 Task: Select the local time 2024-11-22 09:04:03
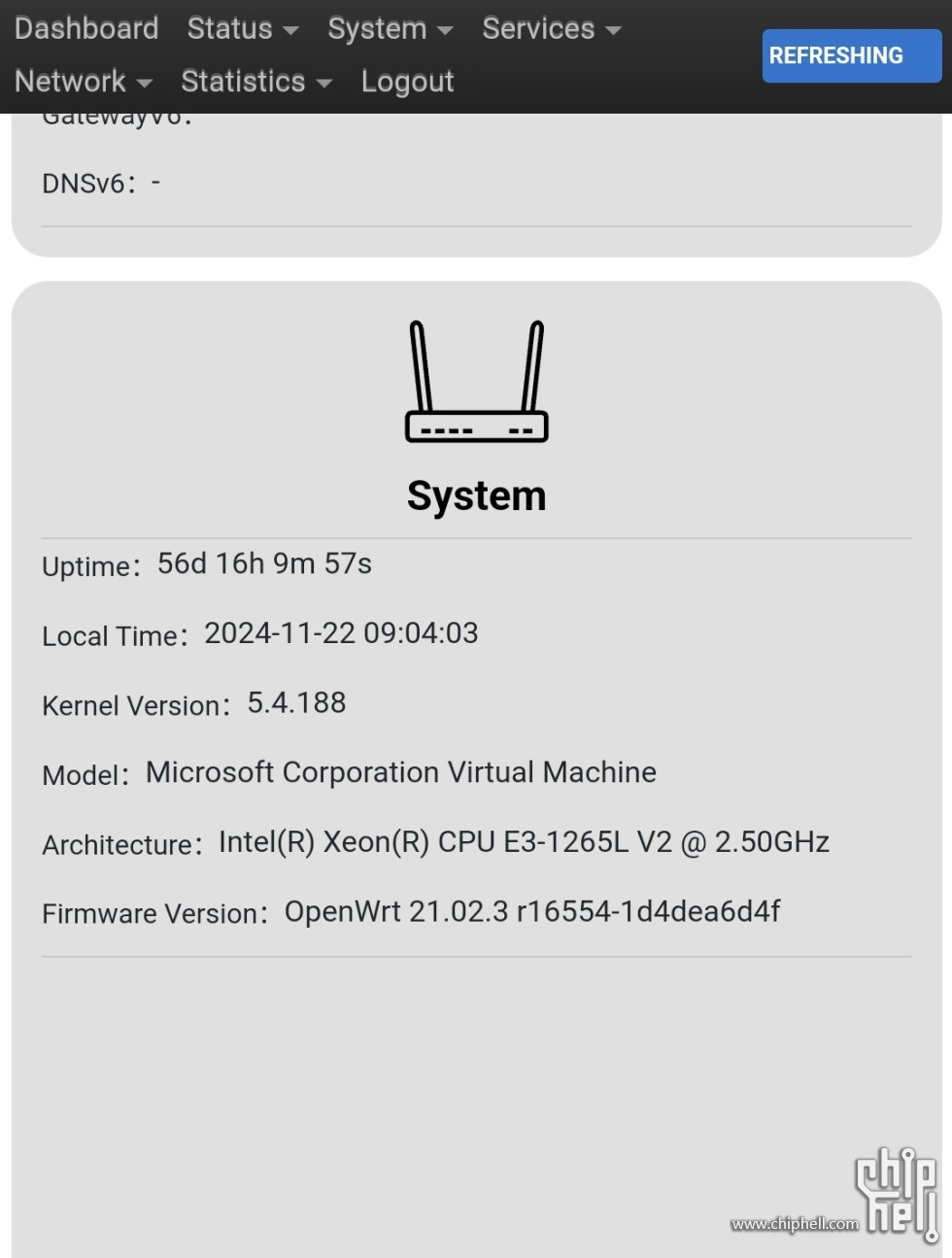pos(341,633)
